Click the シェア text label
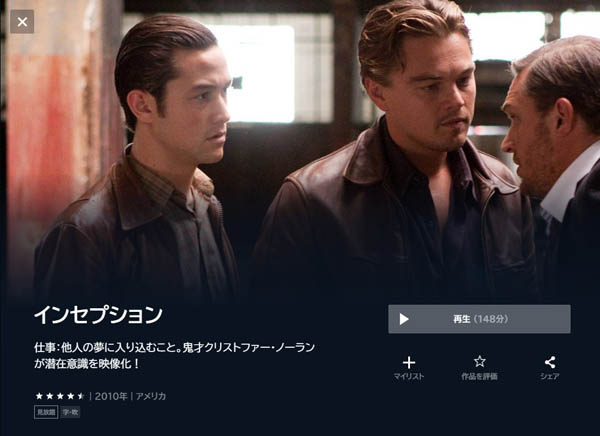 (x=550, y=376)
